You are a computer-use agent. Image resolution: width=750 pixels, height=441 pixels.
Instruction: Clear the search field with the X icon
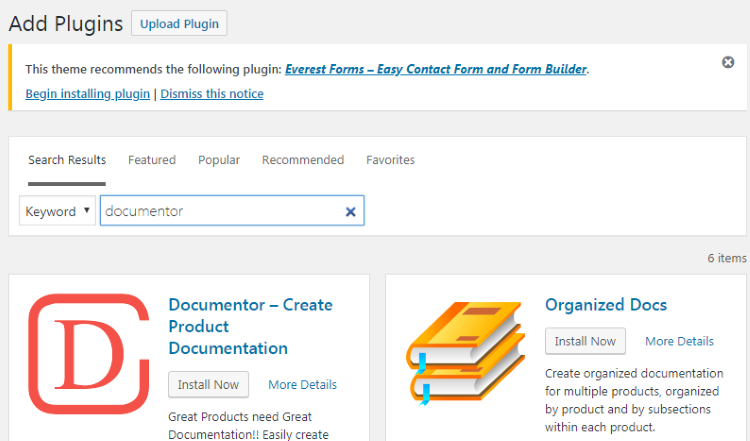click(x=351, y=211)
